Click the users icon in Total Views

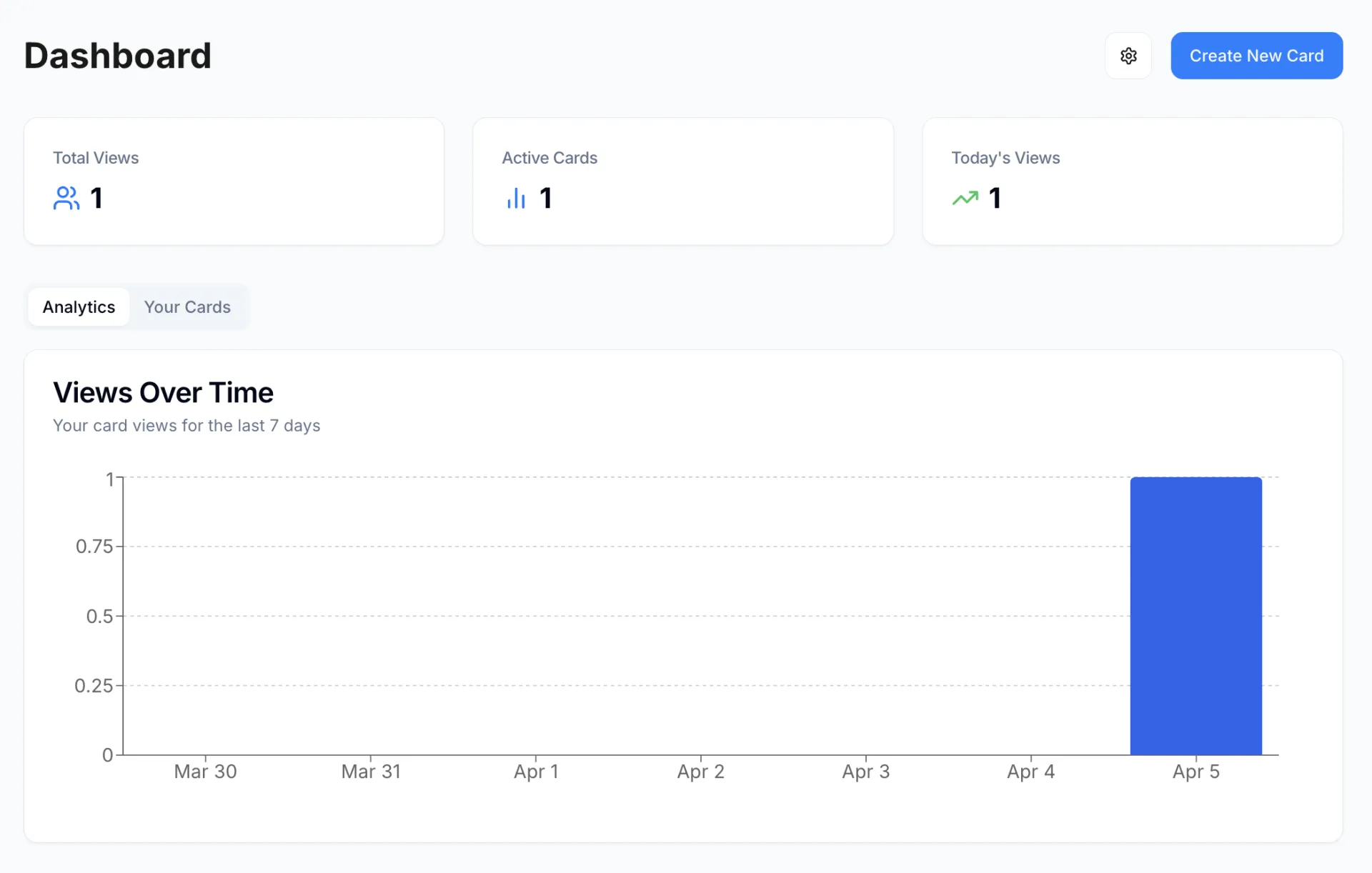click(66, 198)
